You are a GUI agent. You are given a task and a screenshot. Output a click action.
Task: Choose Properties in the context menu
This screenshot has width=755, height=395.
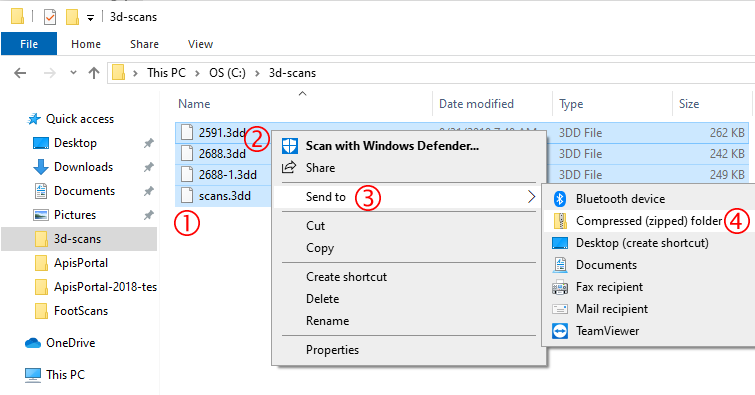click(332, 350)
